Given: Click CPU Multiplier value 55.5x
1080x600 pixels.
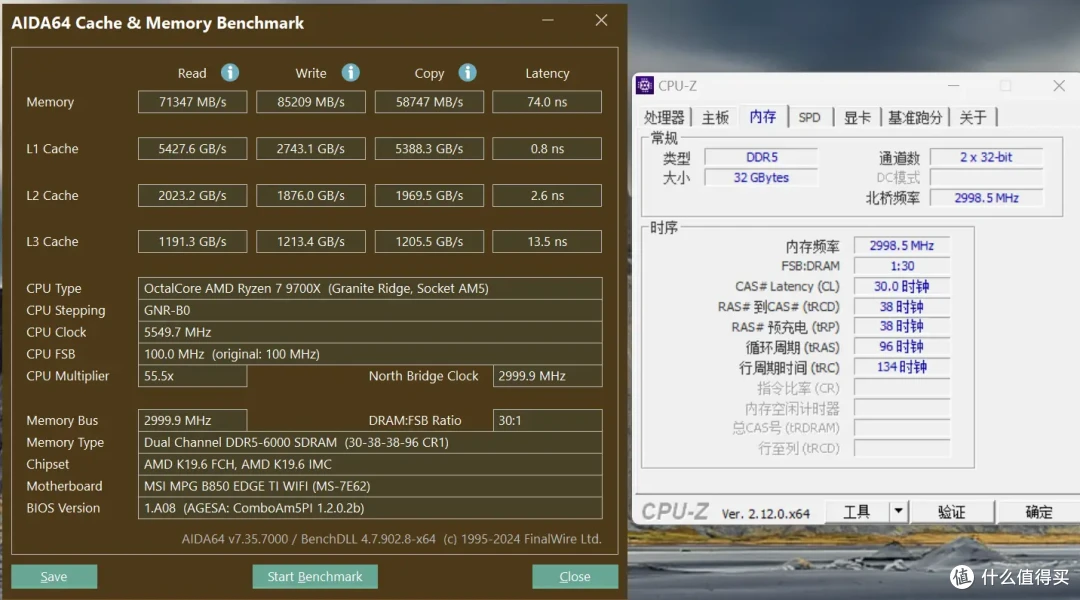Looking at the screenshot, I should pyautogui.click(x=192, y=376).
